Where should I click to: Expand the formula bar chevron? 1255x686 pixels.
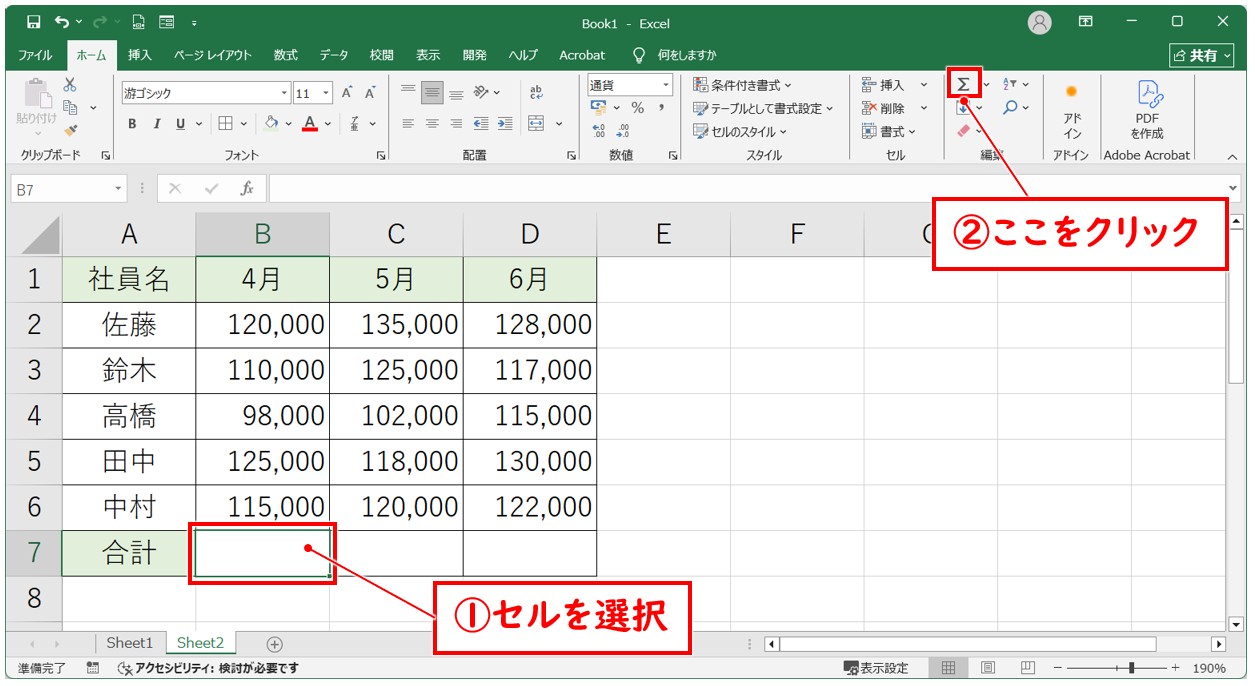(1233, 188)
